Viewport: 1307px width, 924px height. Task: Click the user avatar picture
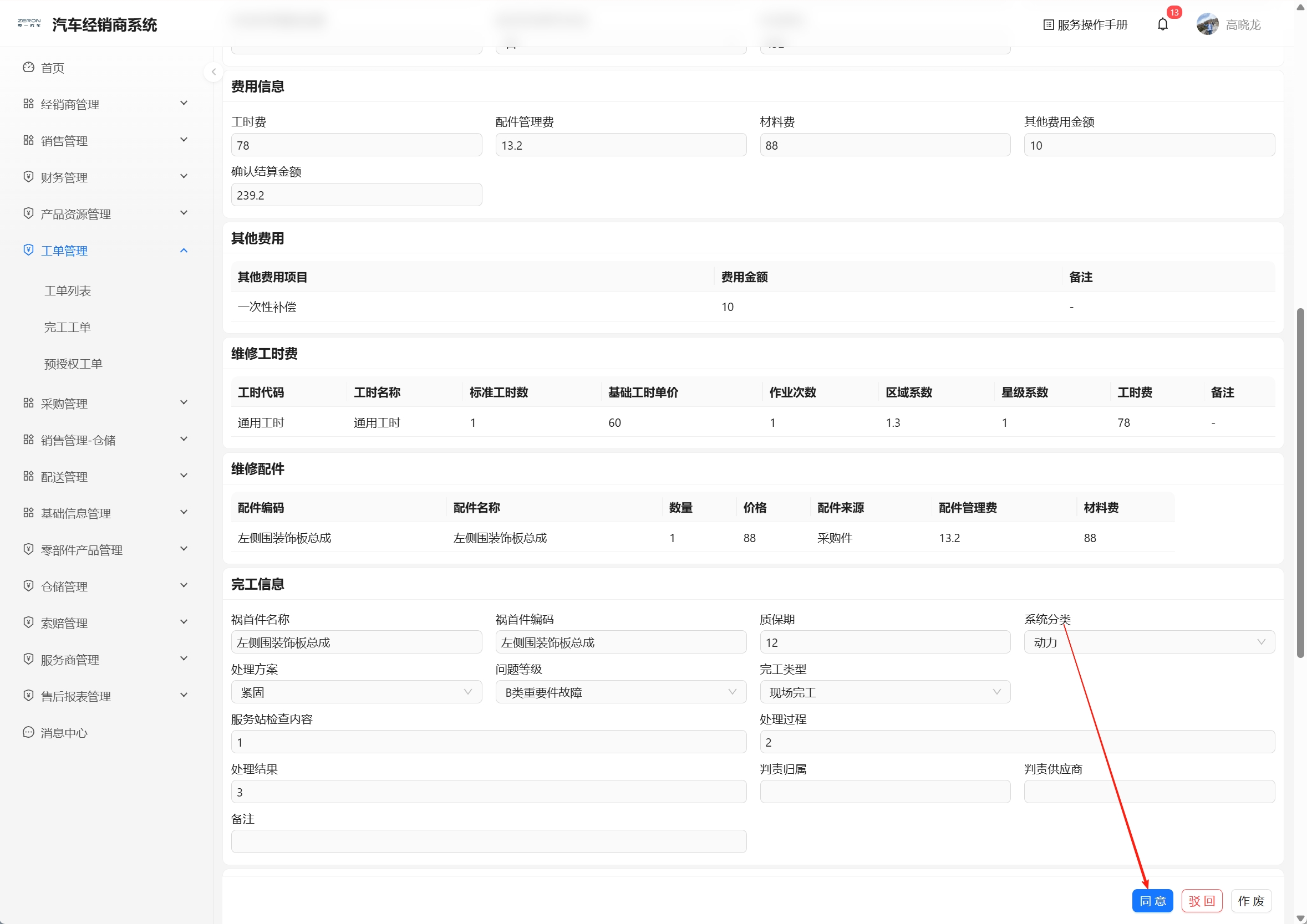click(x=1207, y=24)
